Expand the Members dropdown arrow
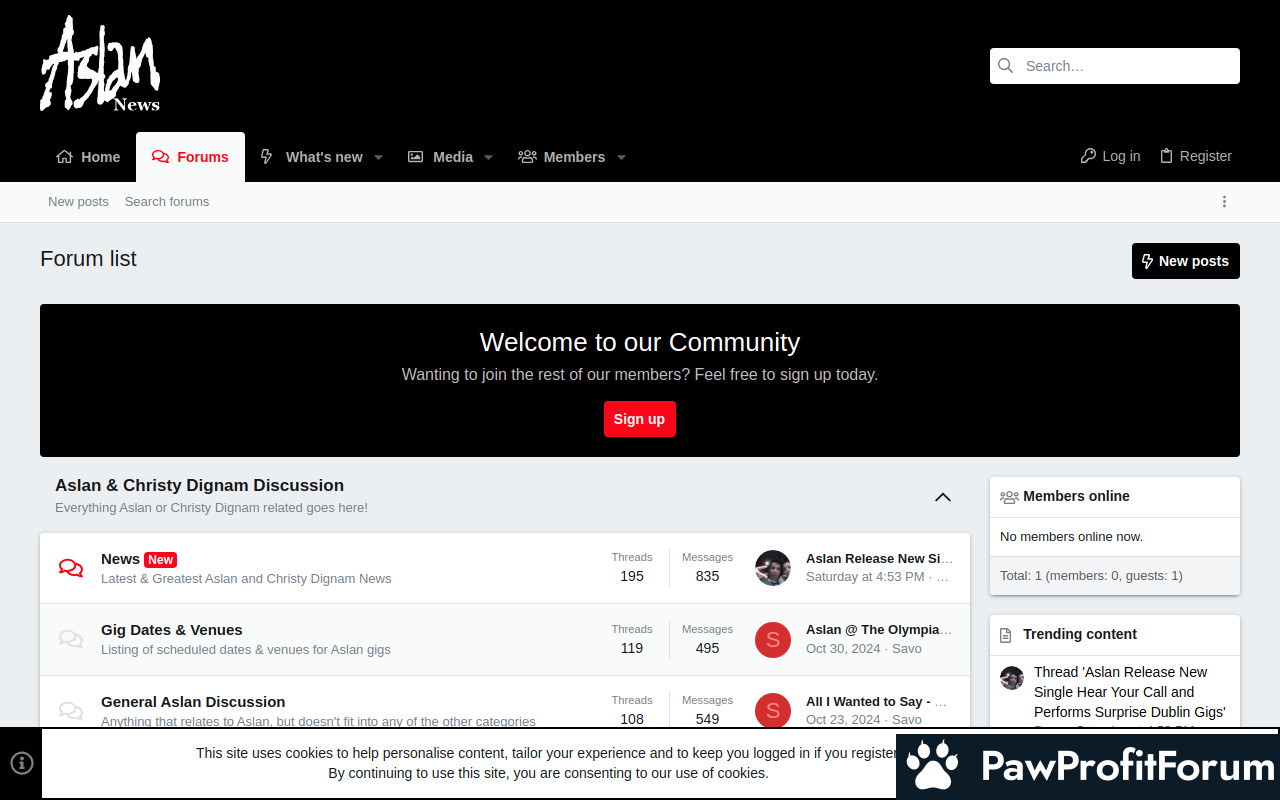Screen dimensions: 1280x800 click(621, 158)
